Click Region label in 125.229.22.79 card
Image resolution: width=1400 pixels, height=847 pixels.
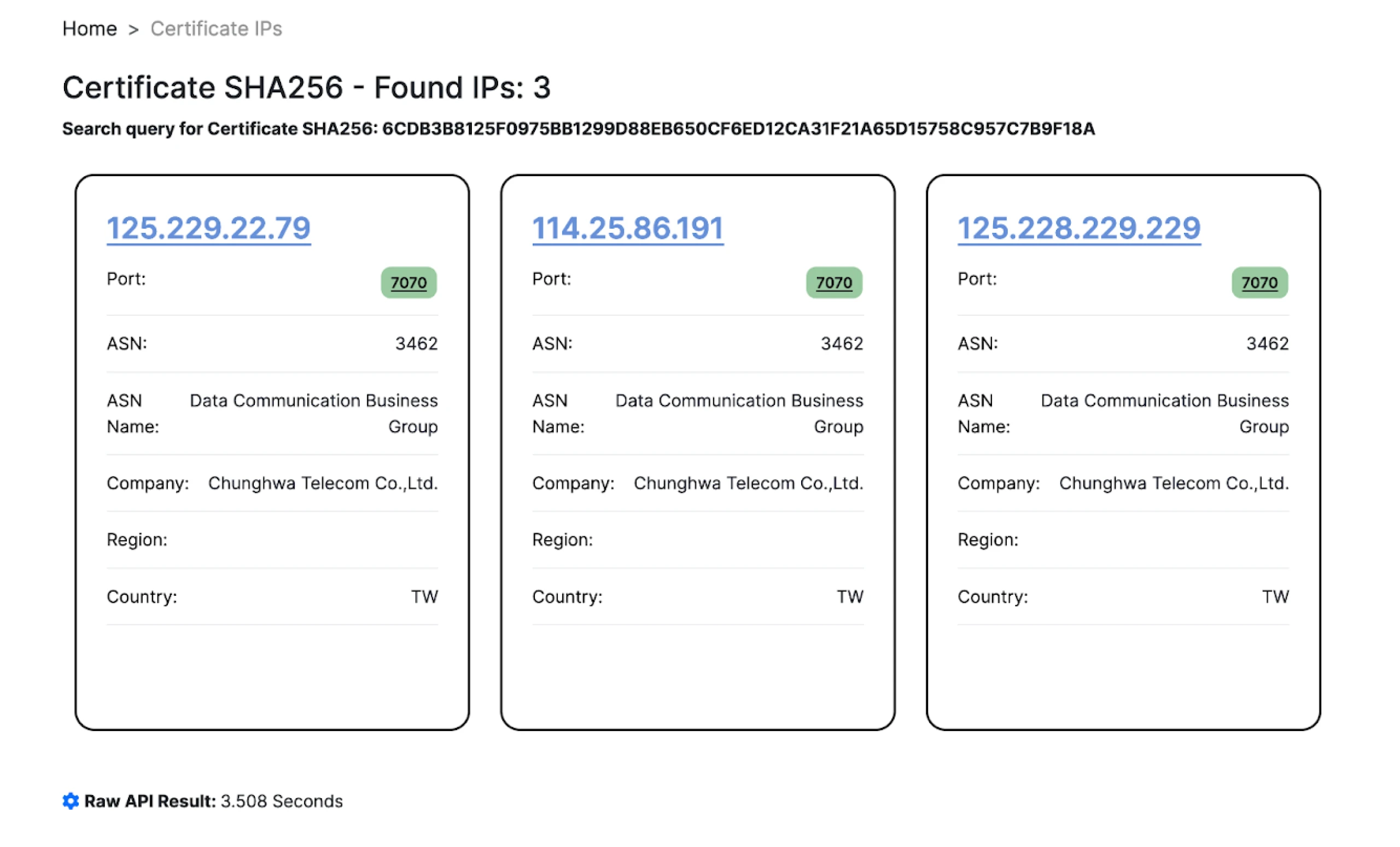tap(137, 539)
